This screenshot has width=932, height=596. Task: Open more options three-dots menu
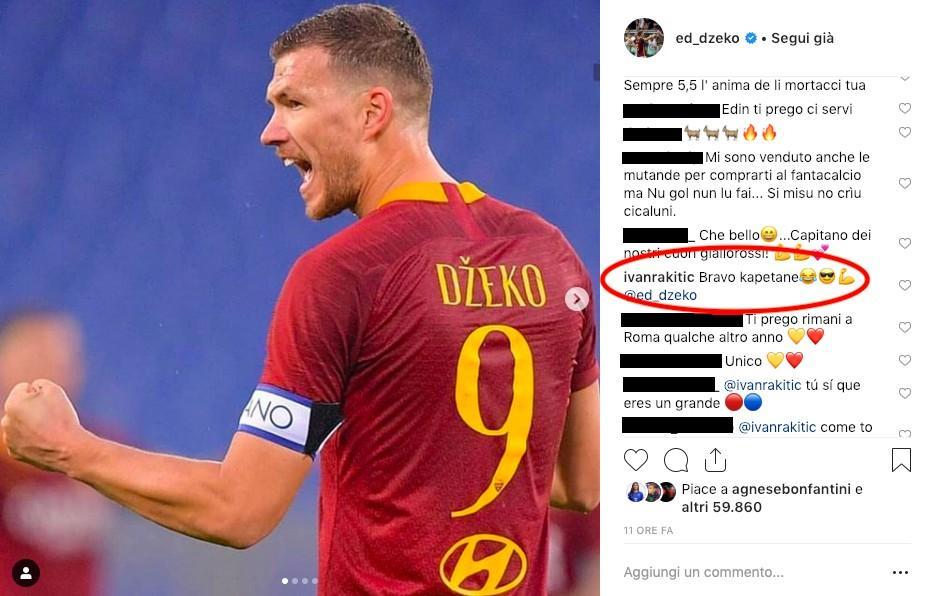coord(900,572)
